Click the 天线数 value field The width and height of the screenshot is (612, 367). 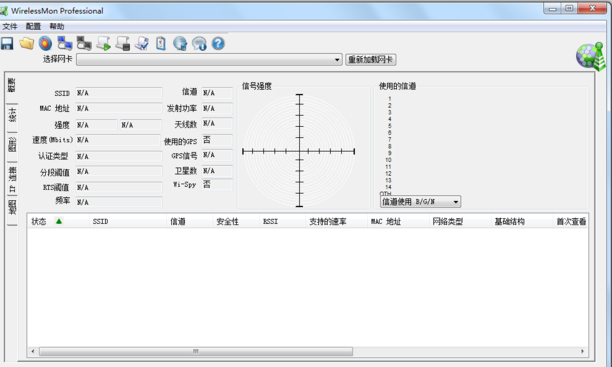click(x=217, y=123)
